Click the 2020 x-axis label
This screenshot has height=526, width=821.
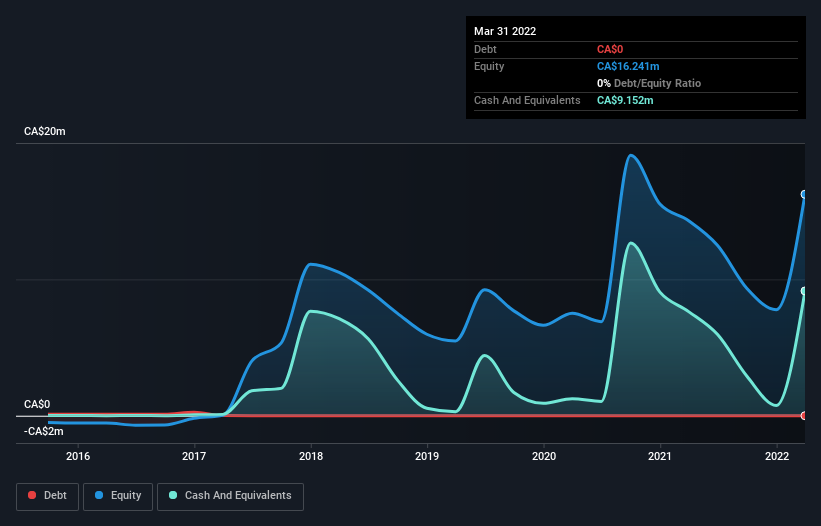544,456
